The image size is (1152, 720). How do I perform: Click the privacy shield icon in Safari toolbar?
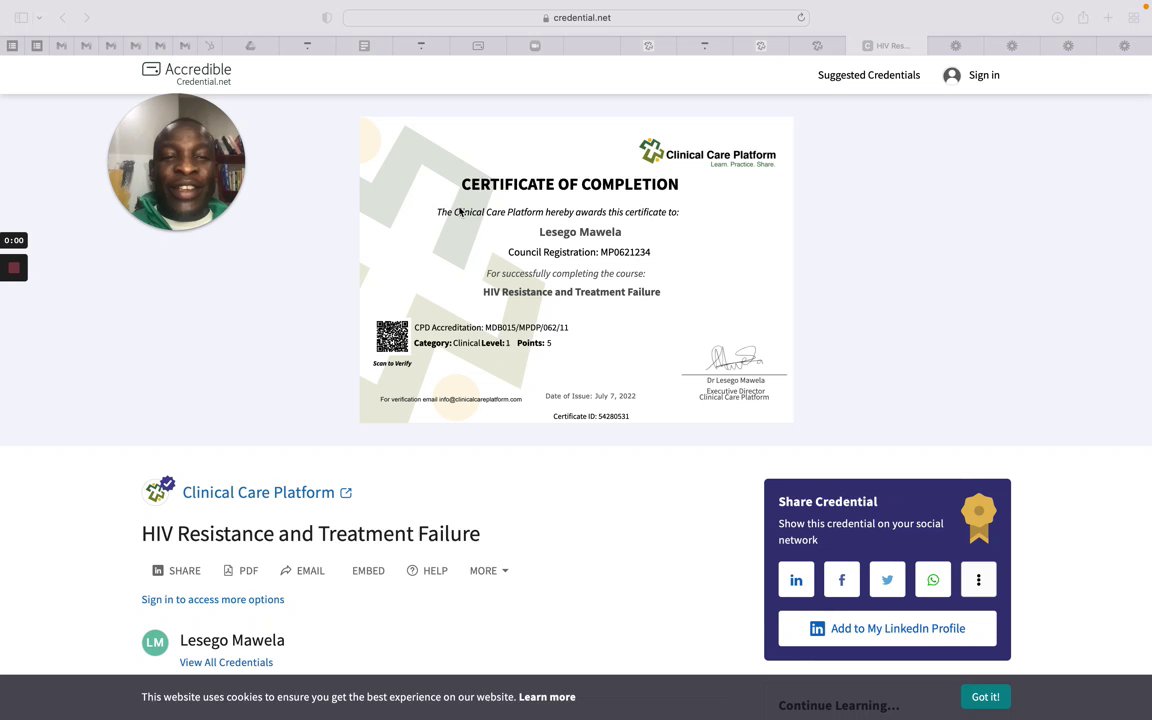pos(327,18)
